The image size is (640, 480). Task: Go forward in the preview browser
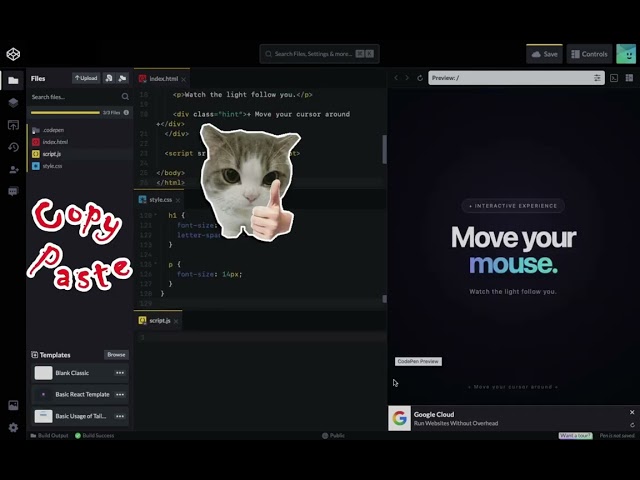407,78
